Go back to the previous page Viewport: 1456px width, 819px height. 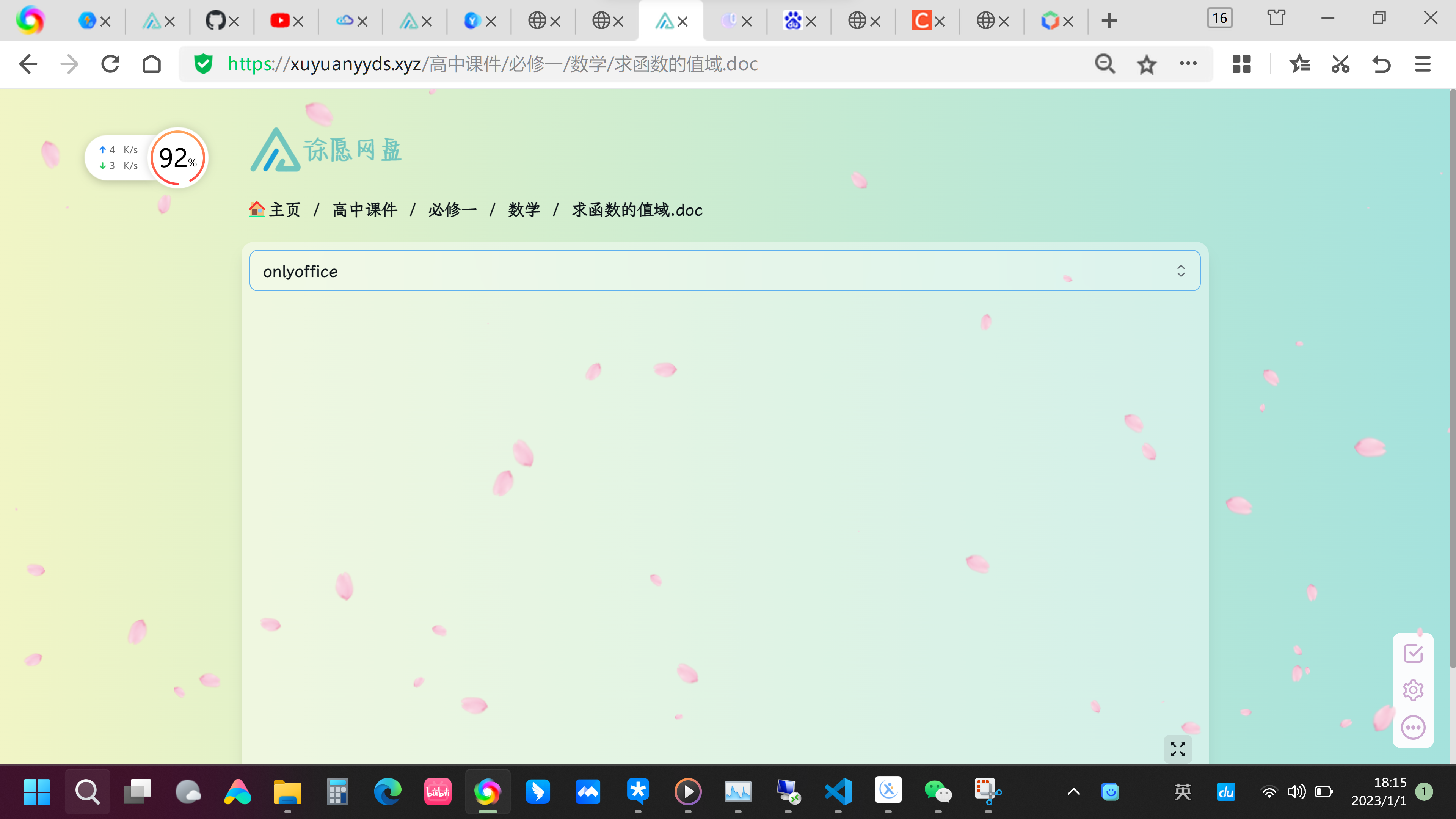(28, 64)
